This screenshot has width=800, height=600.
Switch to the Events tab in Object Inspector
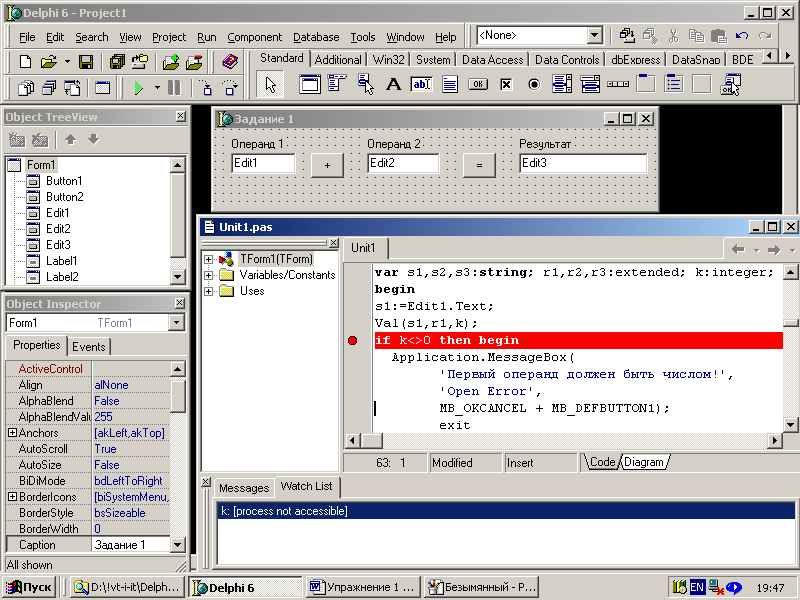(88, 347)
